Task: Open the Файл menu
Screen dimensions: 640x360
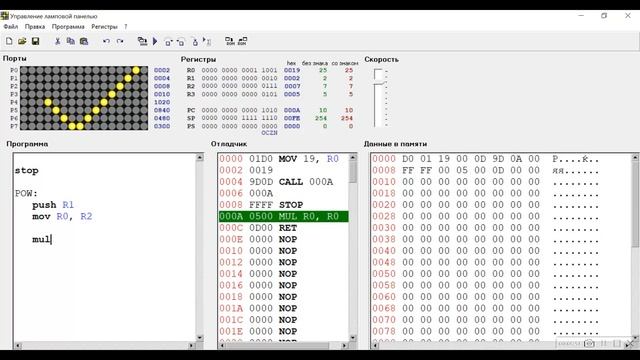Action: pos(11,27)
